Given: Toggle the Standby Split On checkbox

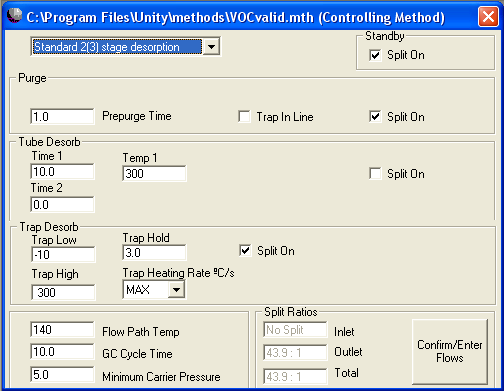Looking at the screenshot, I should pos(375,55).
